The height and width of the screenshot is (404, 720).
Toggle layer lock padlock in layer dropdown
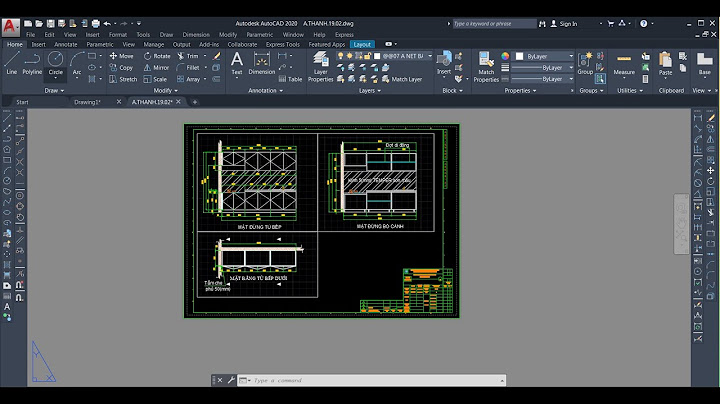point(367,56)
